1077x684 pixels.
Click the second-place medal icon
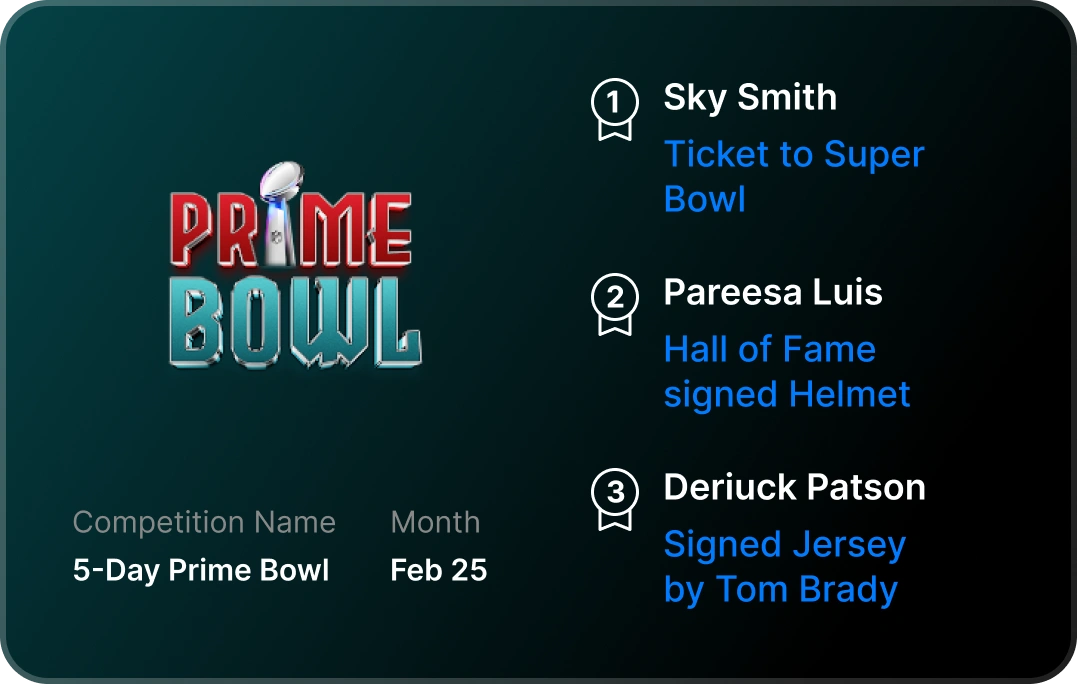[615, 303]
